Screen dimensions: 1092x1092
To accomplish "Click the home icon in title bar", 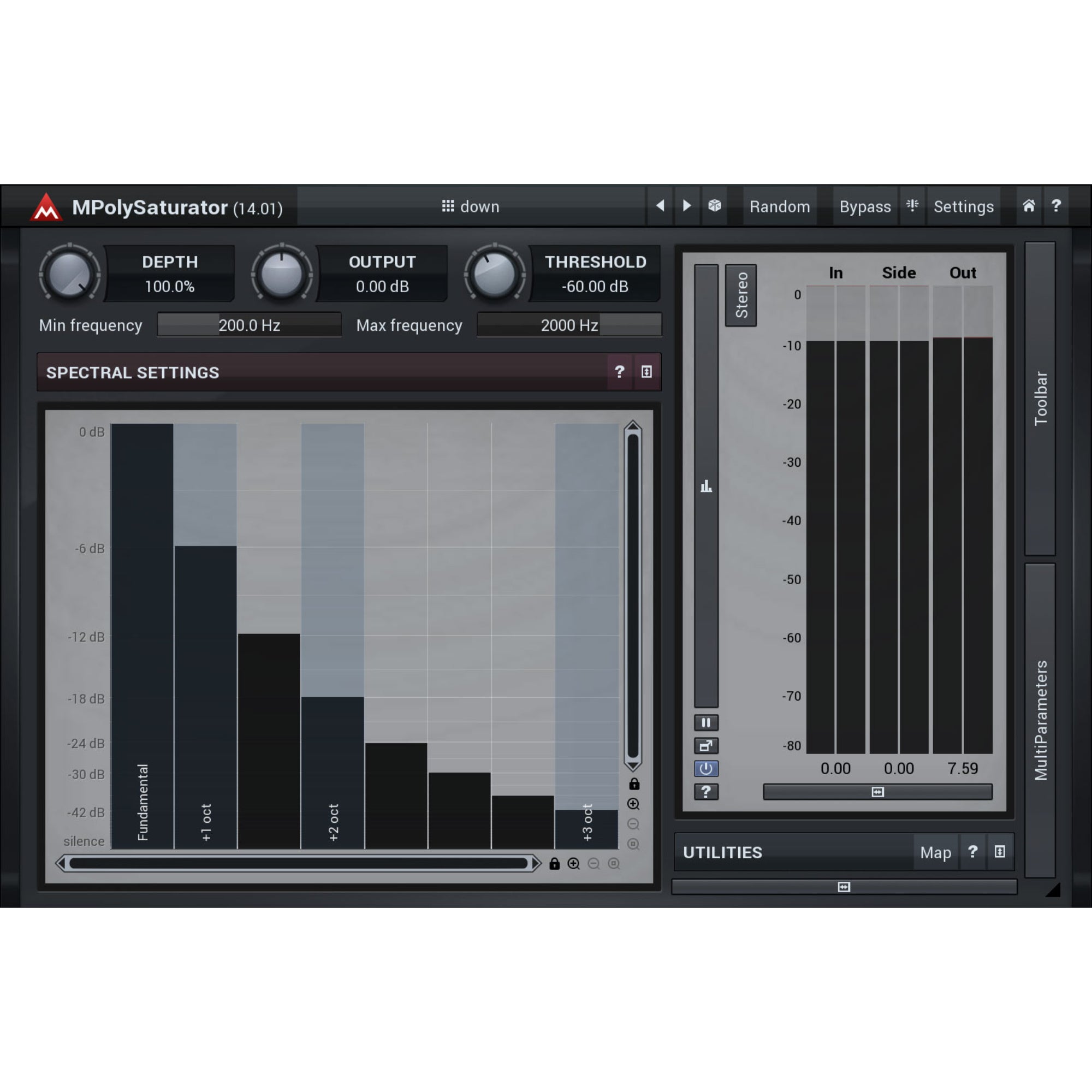I will 1029,206.
